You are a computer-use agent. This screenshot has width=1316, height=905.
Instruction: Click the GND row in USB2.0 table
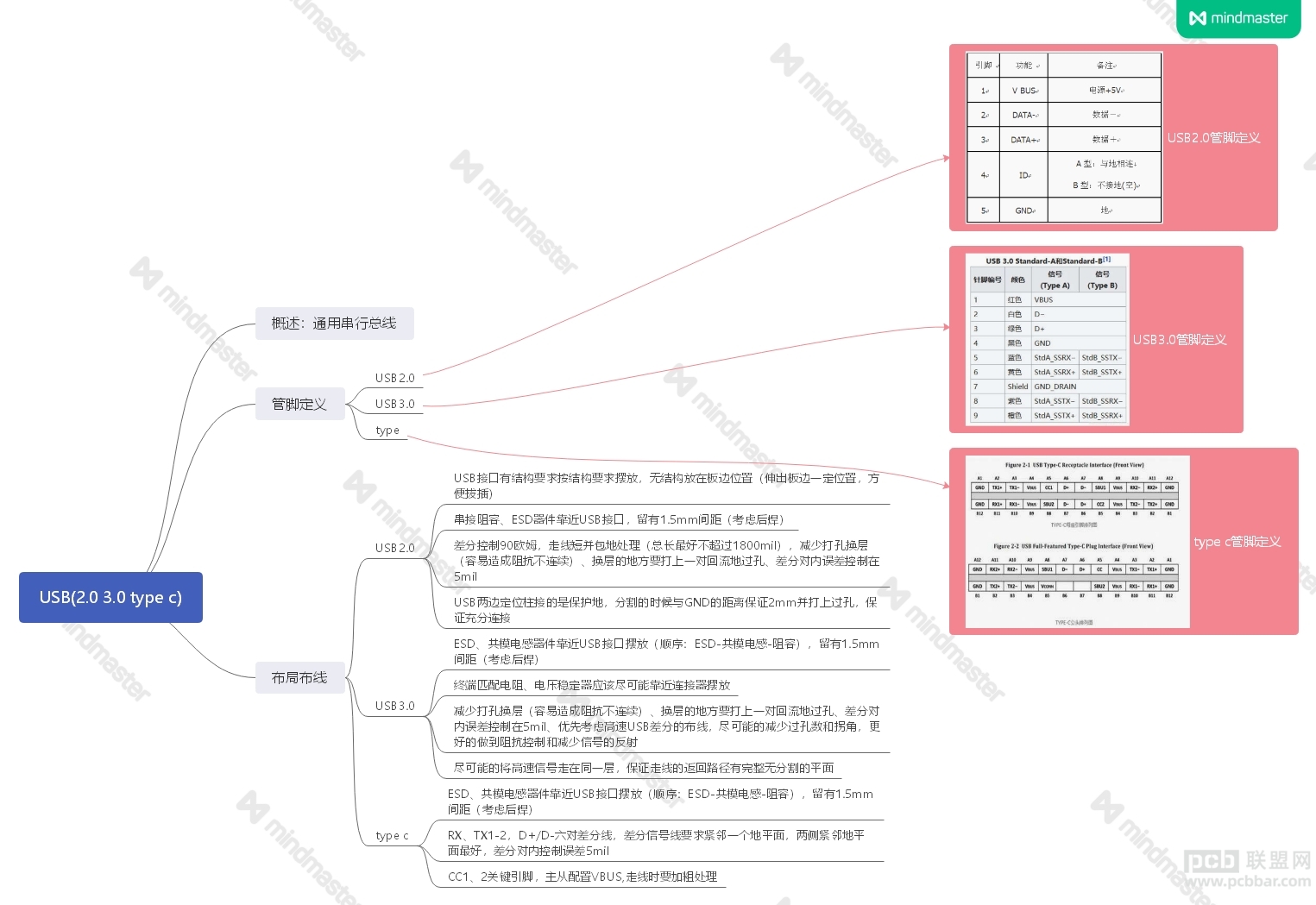1064,211
